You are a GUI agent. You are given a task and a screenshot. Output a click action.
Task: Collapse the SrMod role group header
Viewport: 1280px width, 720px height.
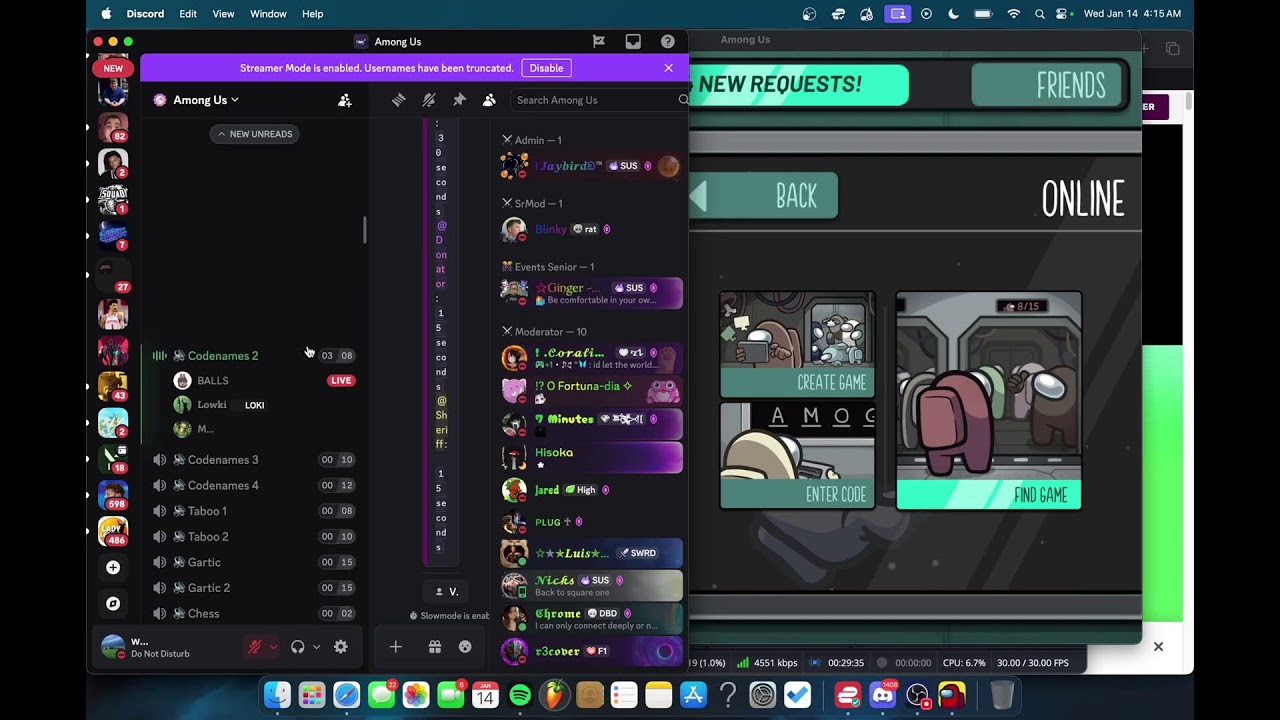click(x=534, y=204)
